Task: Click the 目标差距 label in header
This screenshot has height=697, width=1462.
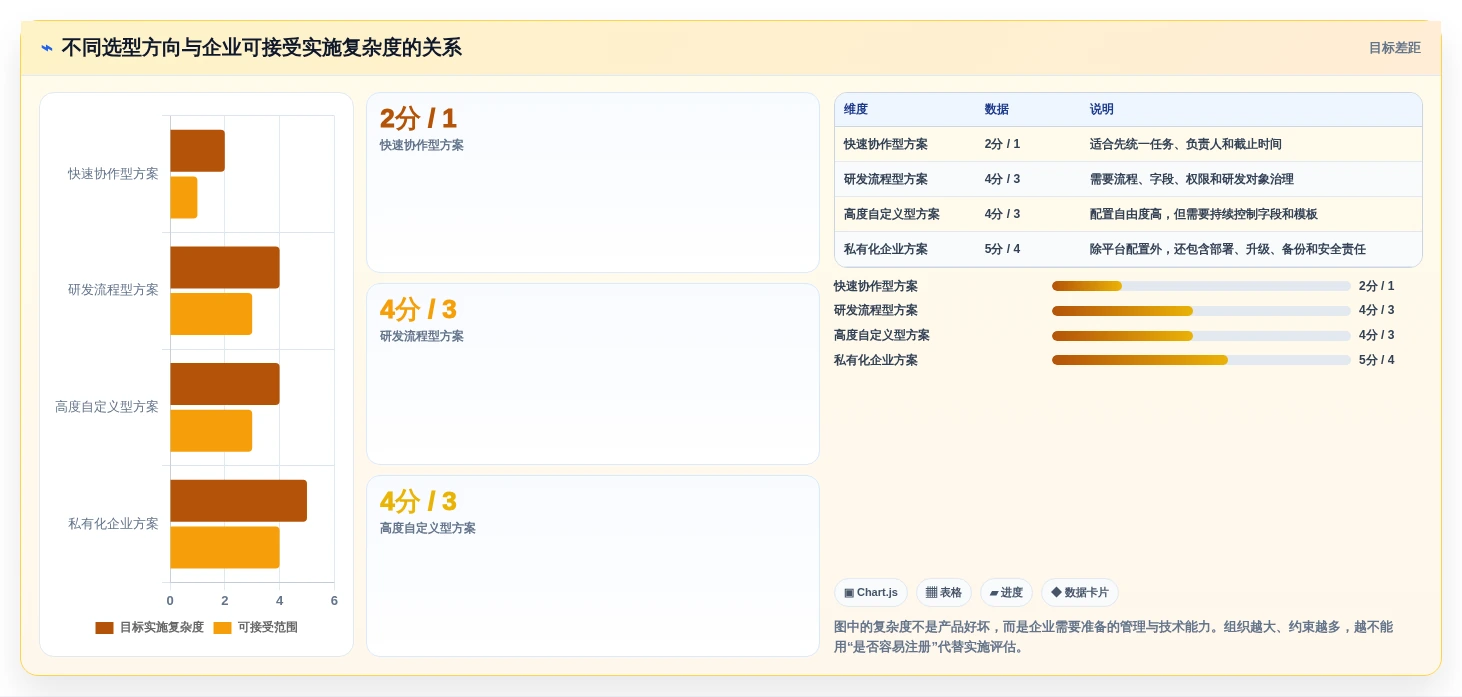Action: [x=1394, y=48]
